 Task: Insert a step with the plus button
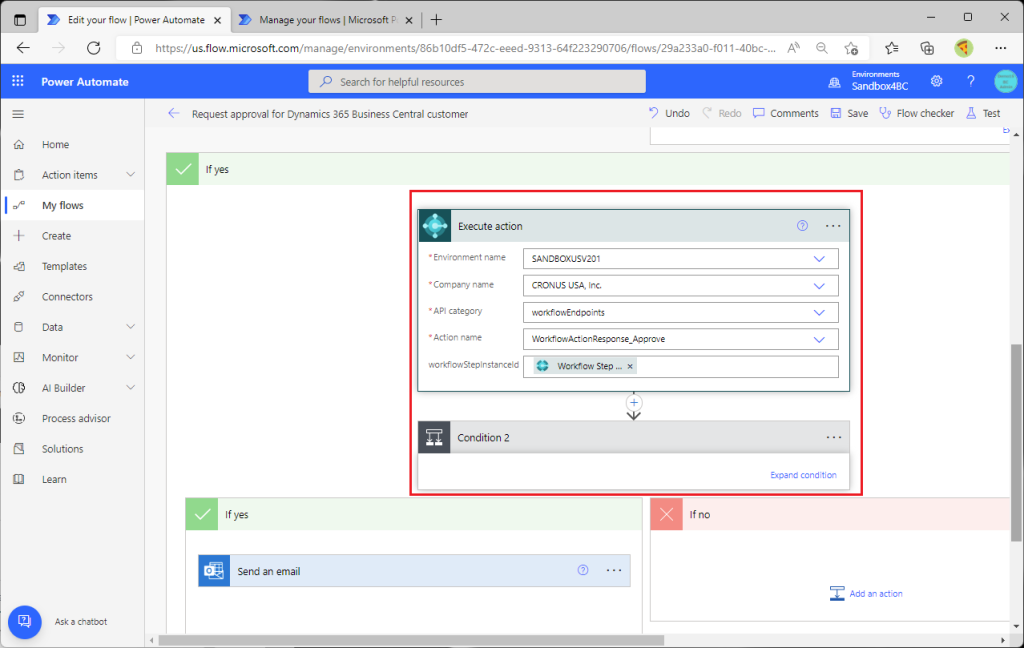click(x=633, y=402)
